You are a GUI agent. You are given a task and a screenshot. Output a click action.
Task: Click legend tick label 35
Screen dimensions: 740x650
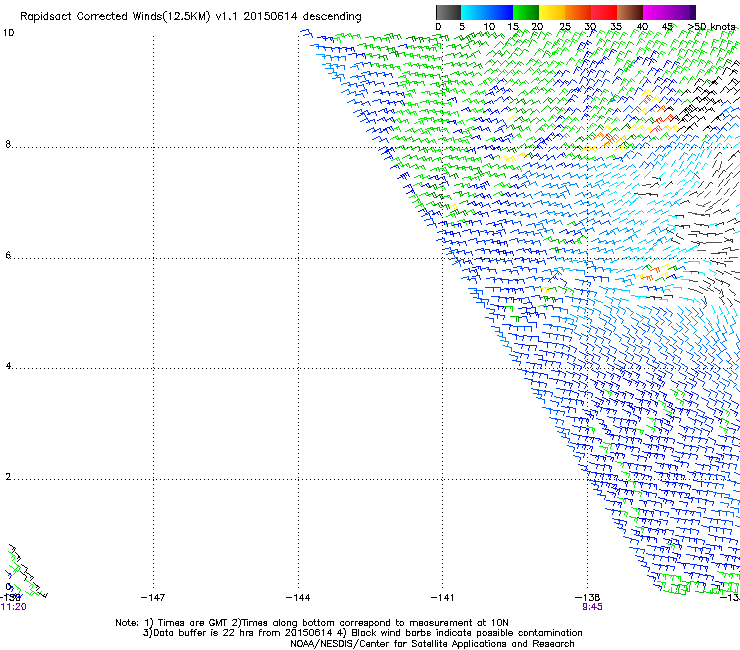(616, 27)
